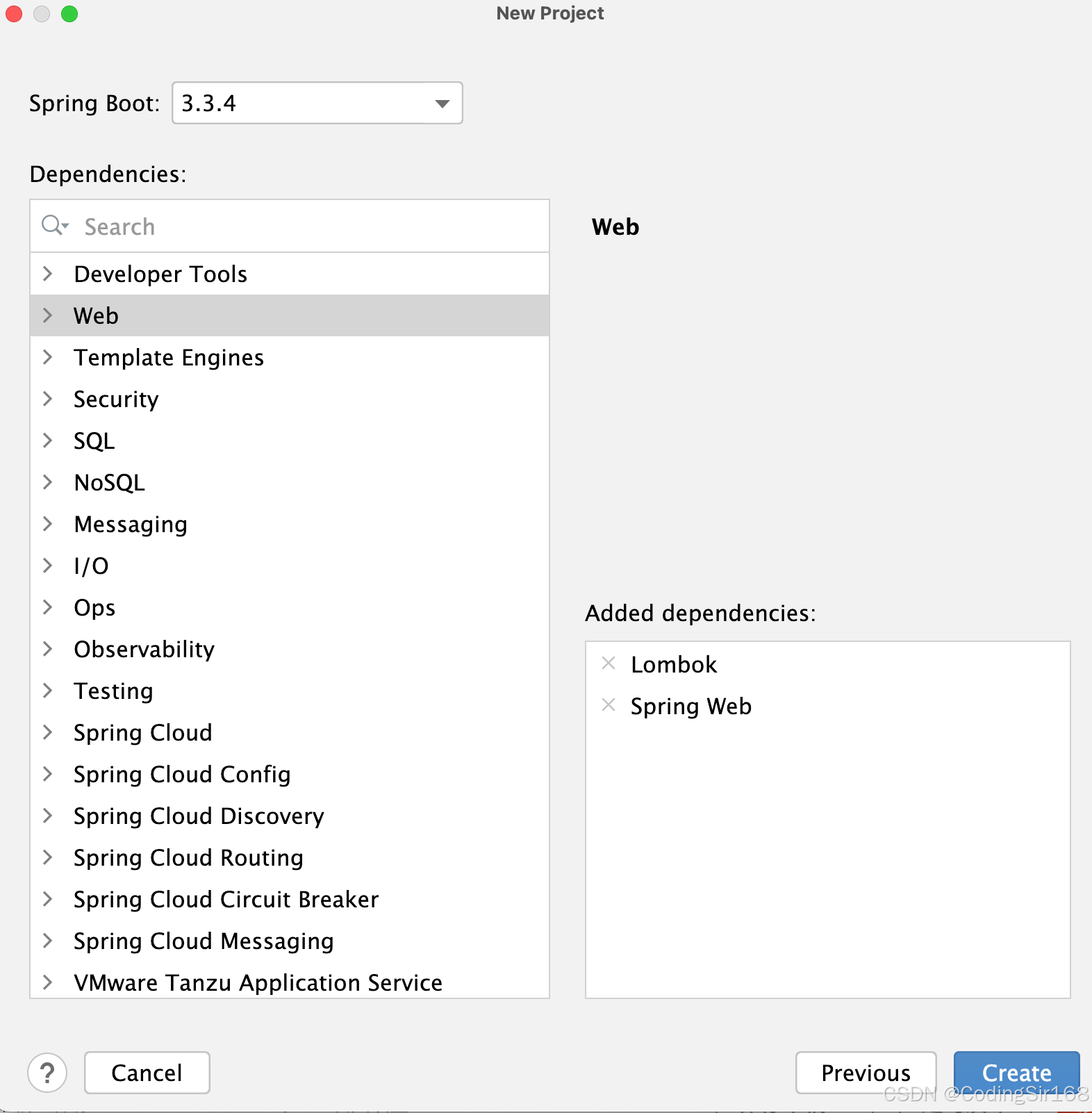Expand the Developer Tools chevron
The height and width of the screenshot is (1113, 1092).
48,274
